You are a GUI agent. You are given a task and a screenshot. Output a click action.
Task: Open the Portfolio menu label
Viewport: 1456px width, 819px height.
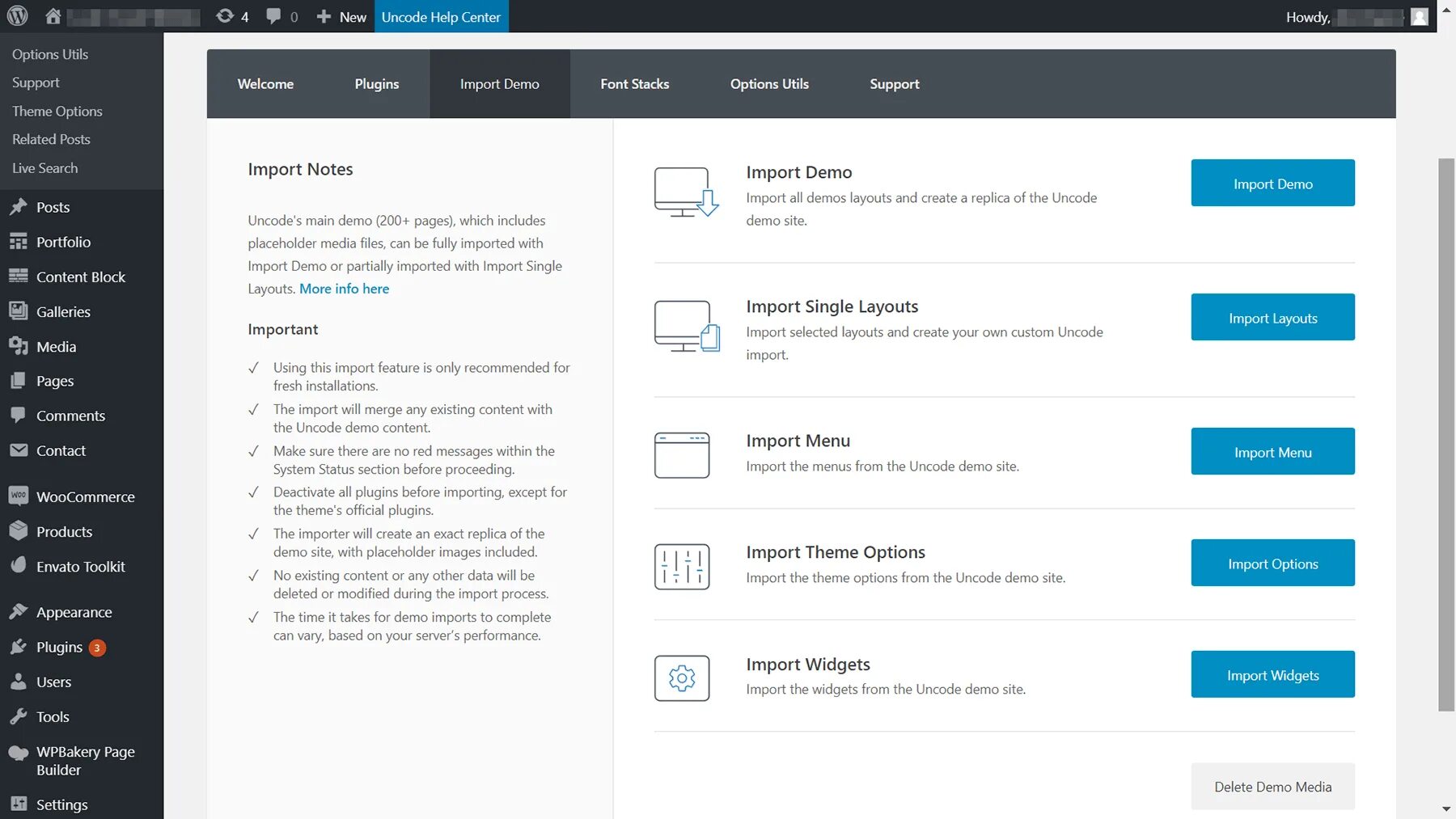(63, 242)
